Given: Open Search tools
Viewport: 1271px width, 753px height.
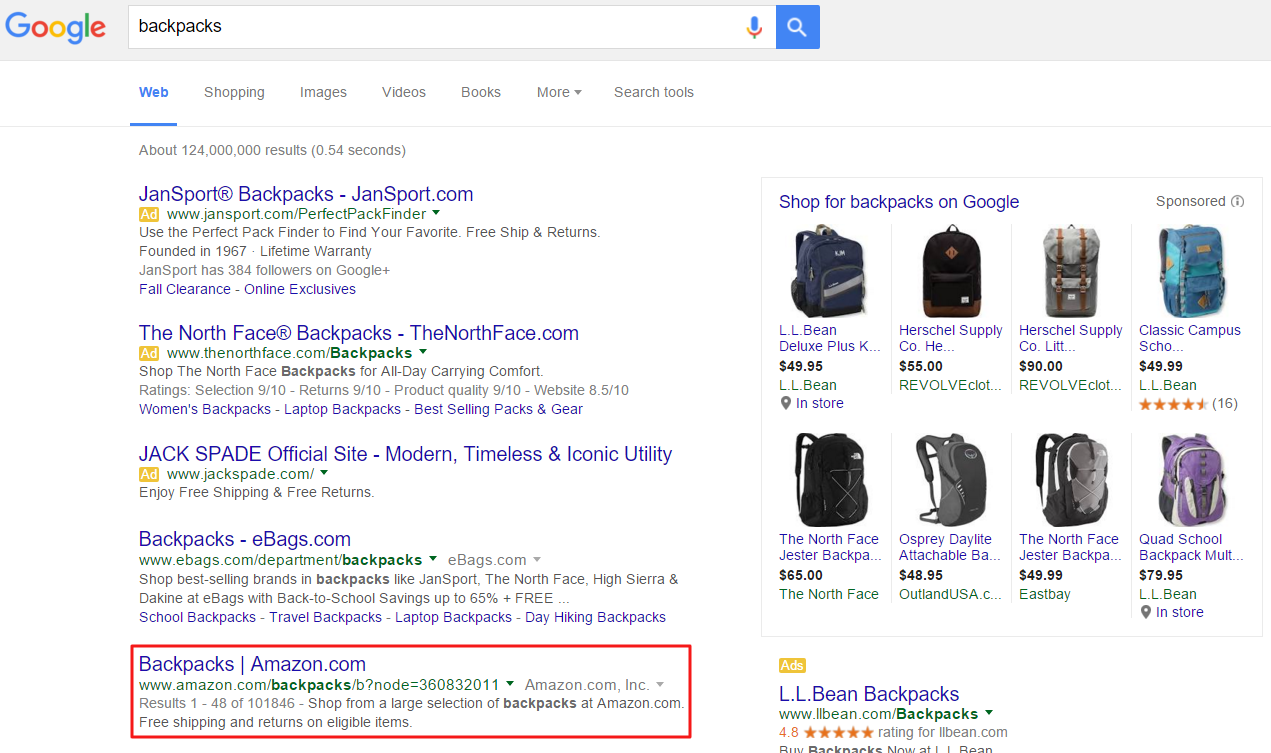Looking at the screenshot, I should coord(653,92).
